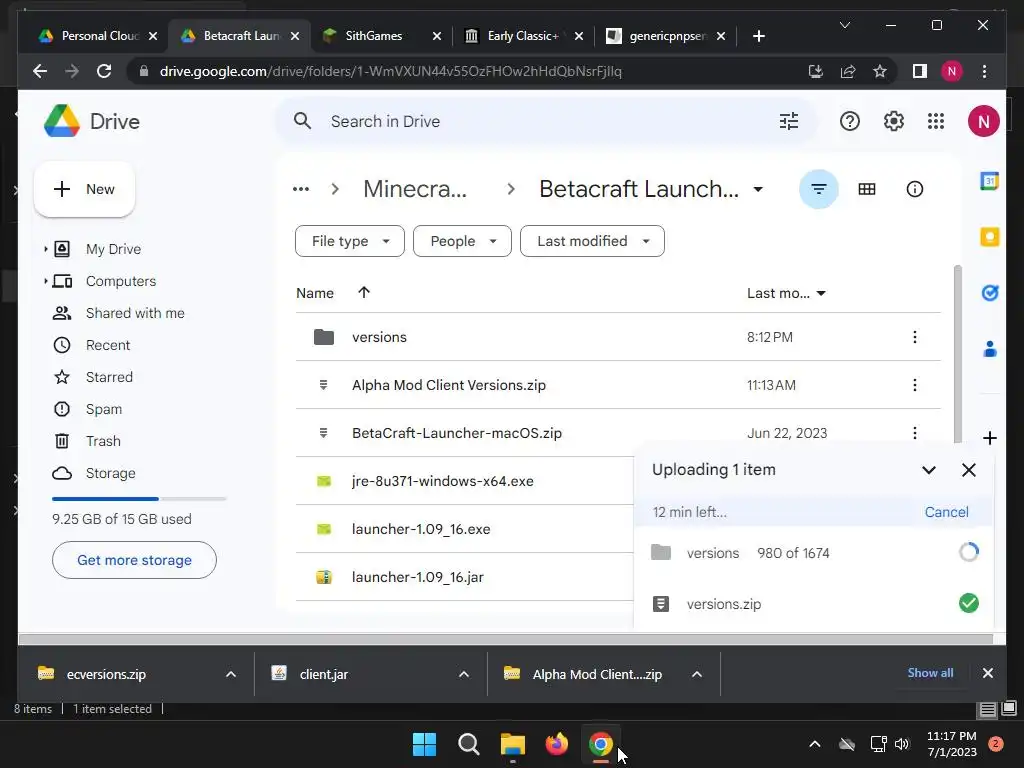Get add-ons plus icon

(989, 438)
